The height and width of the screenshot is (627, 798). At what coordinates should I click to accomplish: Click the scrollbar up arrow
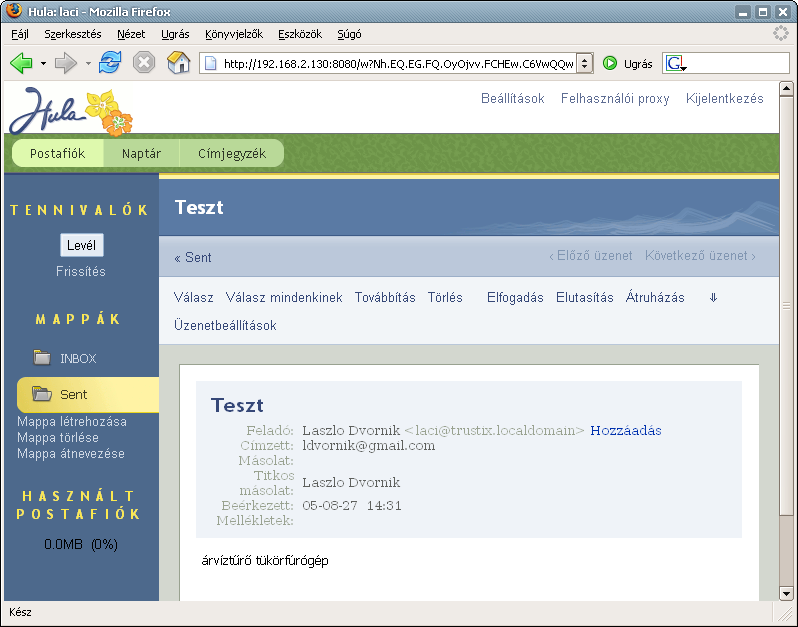tap(786, 89)
